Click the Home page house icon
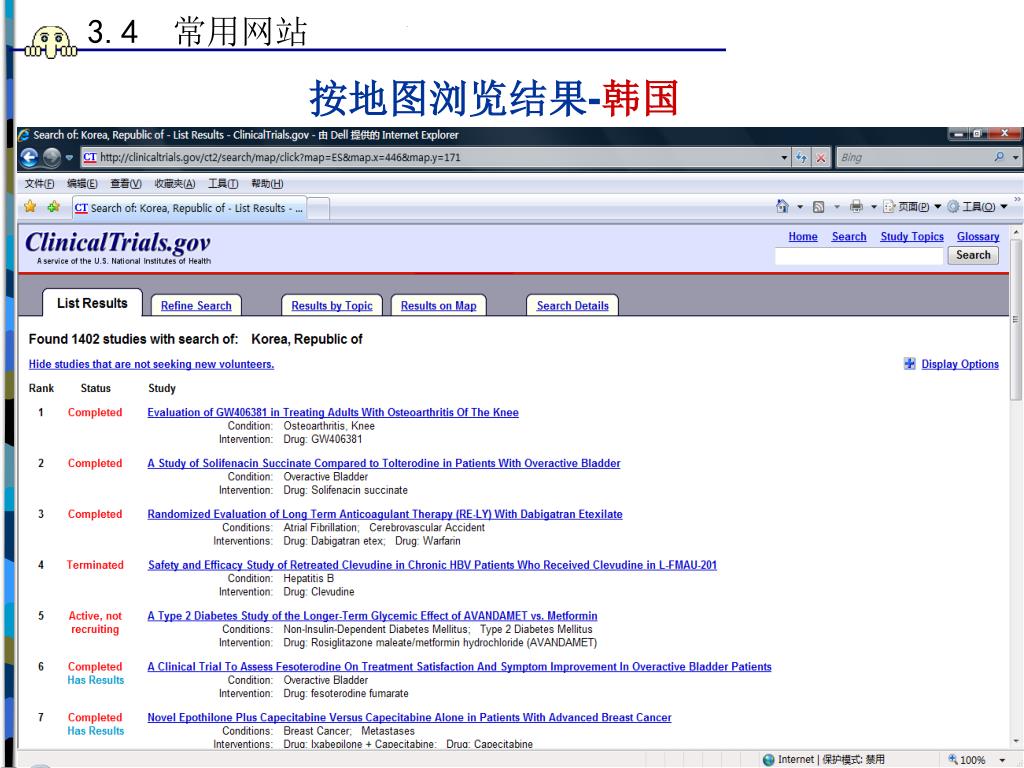Image resolution: width=1024 pixels, height=768 pixels. pyautogui.click(x=782, y=206)
